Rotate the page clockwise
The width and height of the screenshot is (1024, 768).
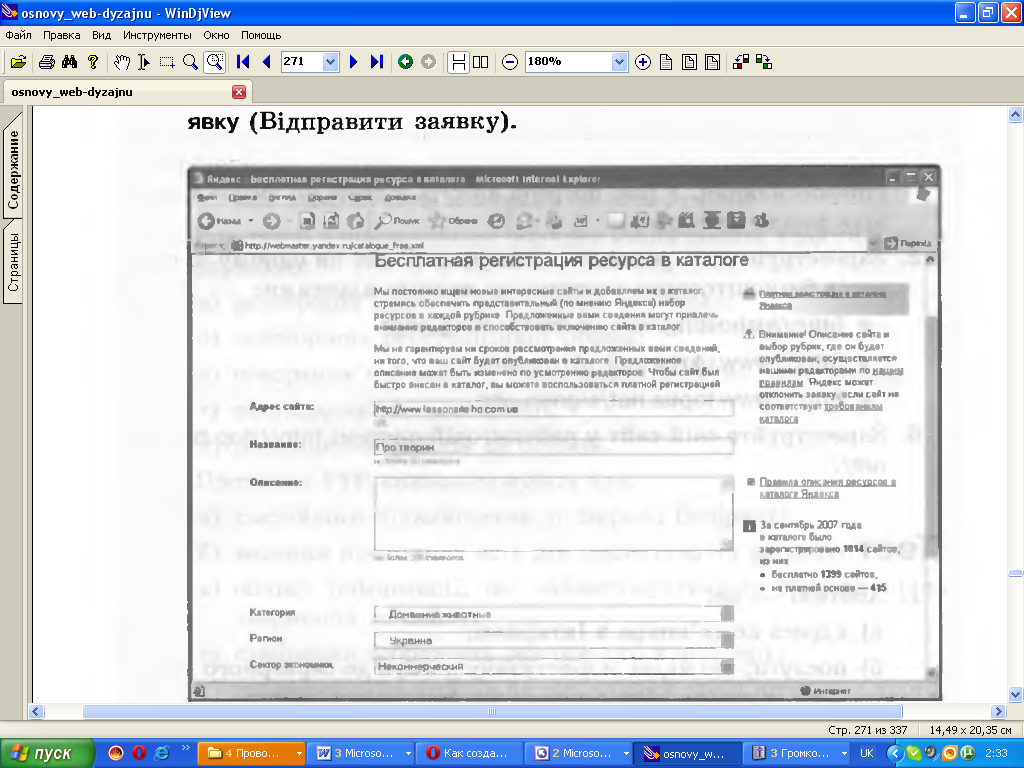764,62
